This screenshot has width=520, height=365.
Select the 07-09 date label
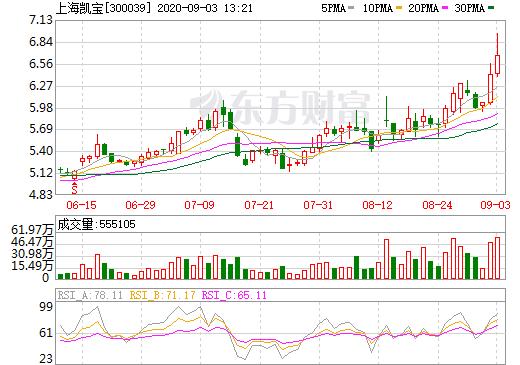point(199,205)
